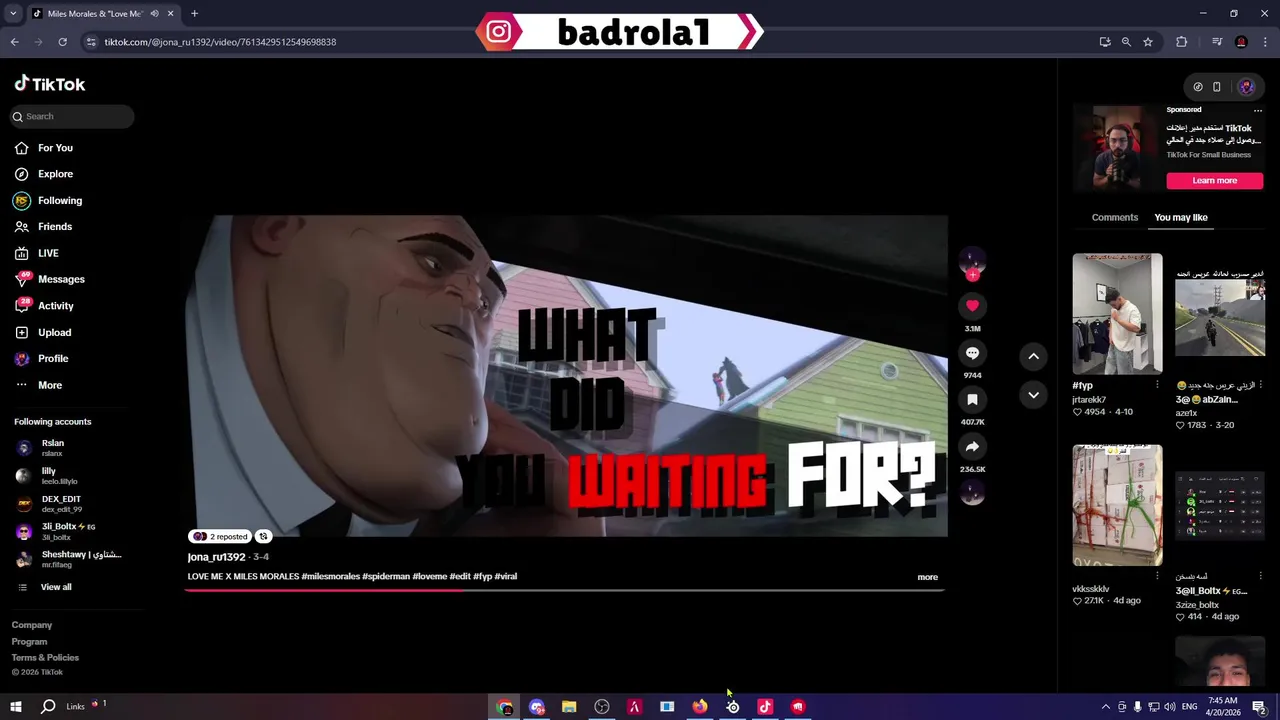Click the browser address bar URL
The height and width of the screenshot is (720, 1280).
(220, 42)
